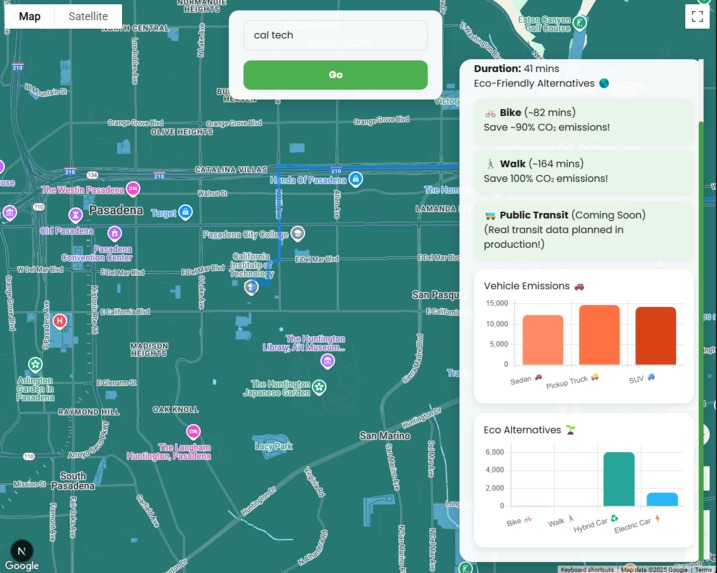Open Honda Of Pasadena shopping marker

(x=356, y=179)
